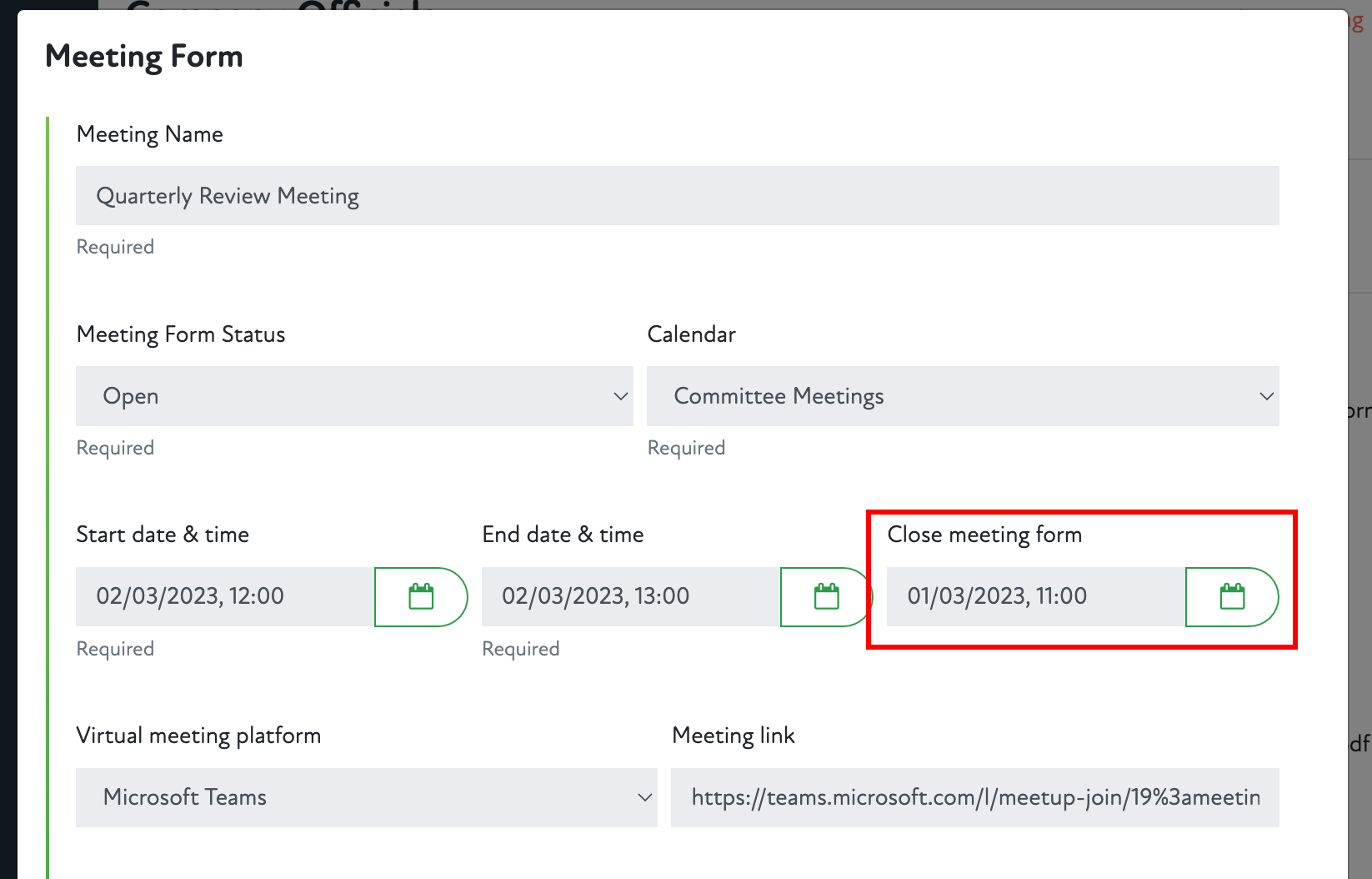
Task: Expand the Meeting Form Status dropdown
Action: point(353,396)
